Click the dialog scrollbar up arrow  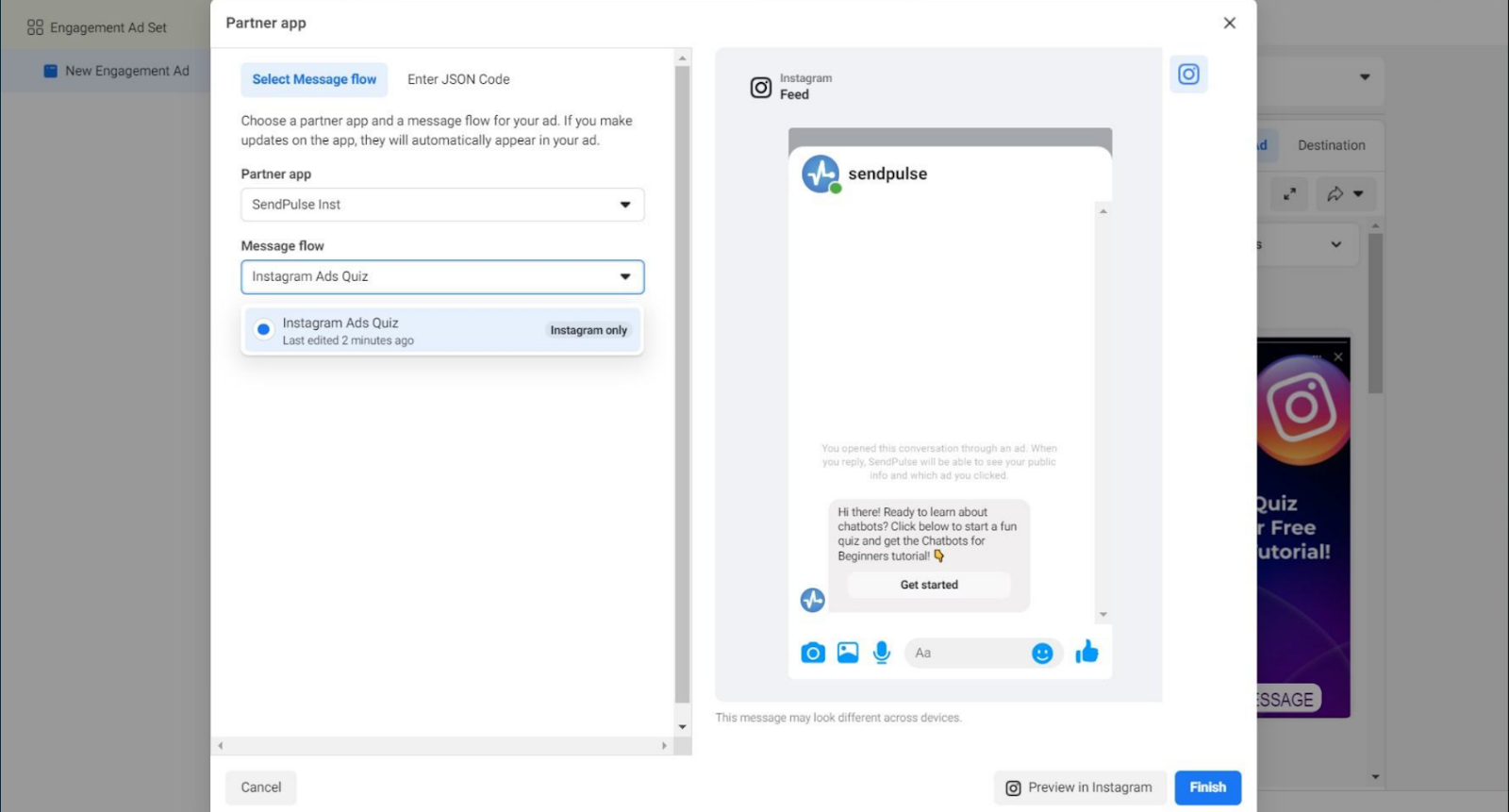click(x=683, y=58)
